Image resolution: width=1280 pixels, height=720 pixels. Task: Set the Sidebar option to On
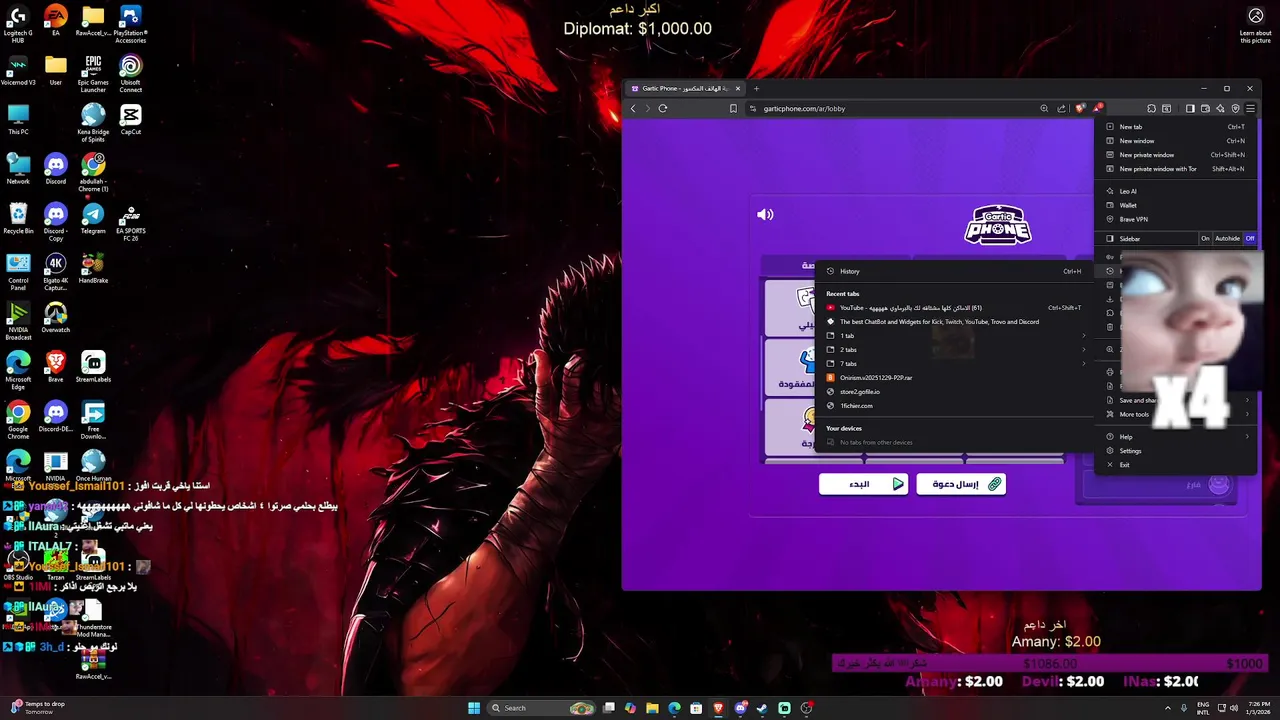1205,239
